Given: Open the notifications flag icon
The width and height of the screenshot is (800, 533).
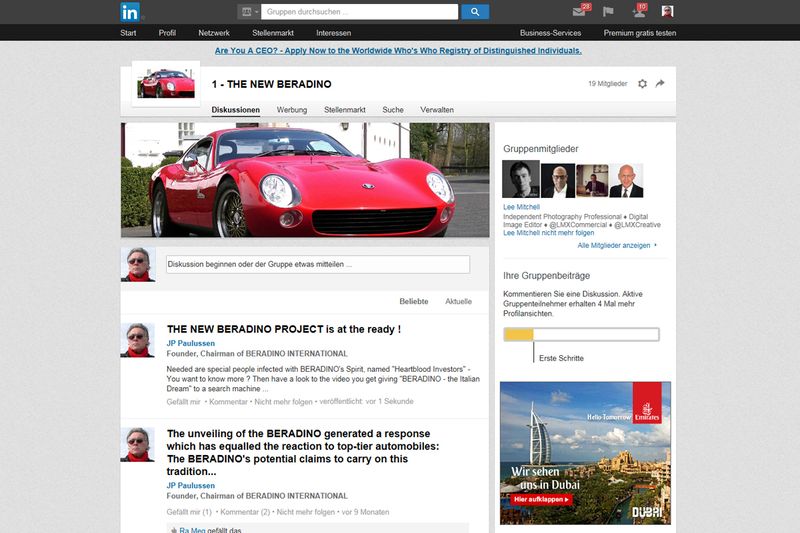Looking at the screenshot, I should tap(608, 11).
